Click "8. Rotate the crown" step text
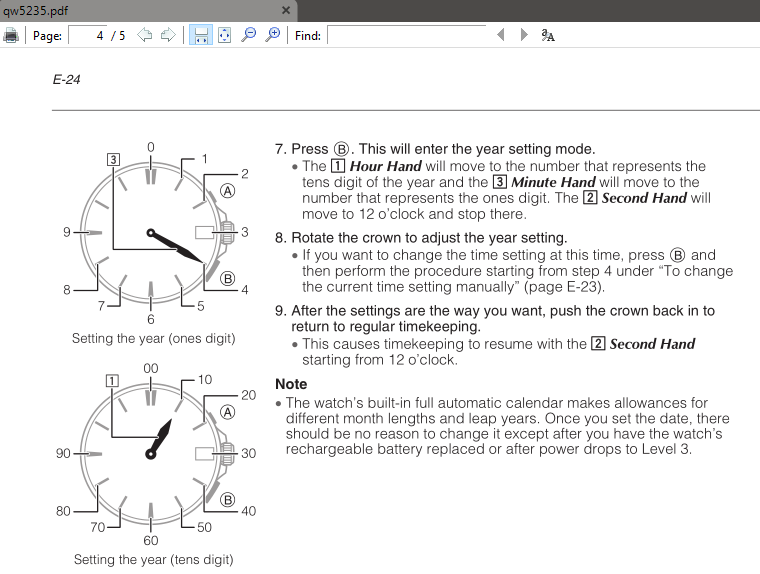 tap(421, 238)
